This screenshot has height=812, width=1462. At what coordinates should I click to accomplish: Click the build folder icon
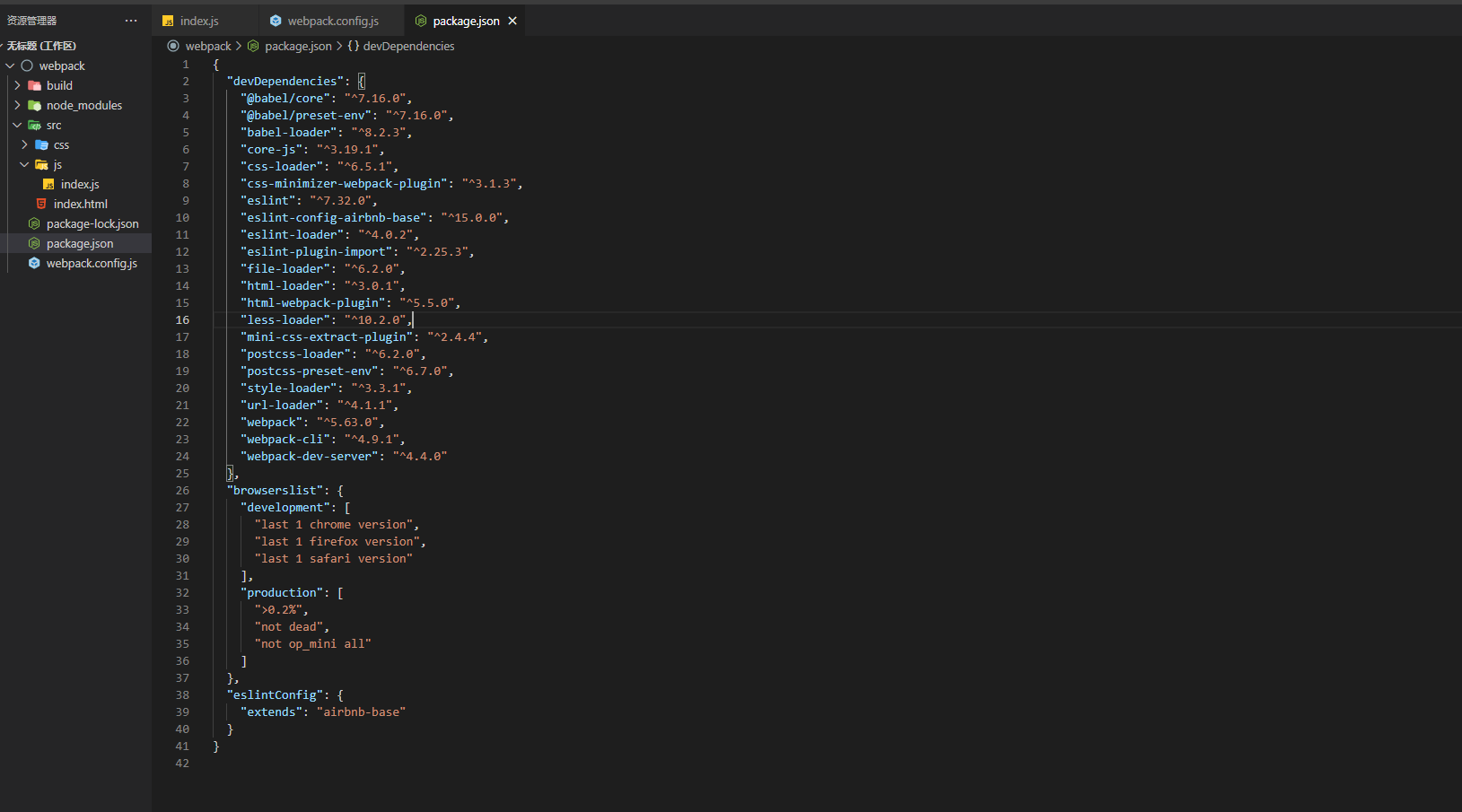coord(34,85)
